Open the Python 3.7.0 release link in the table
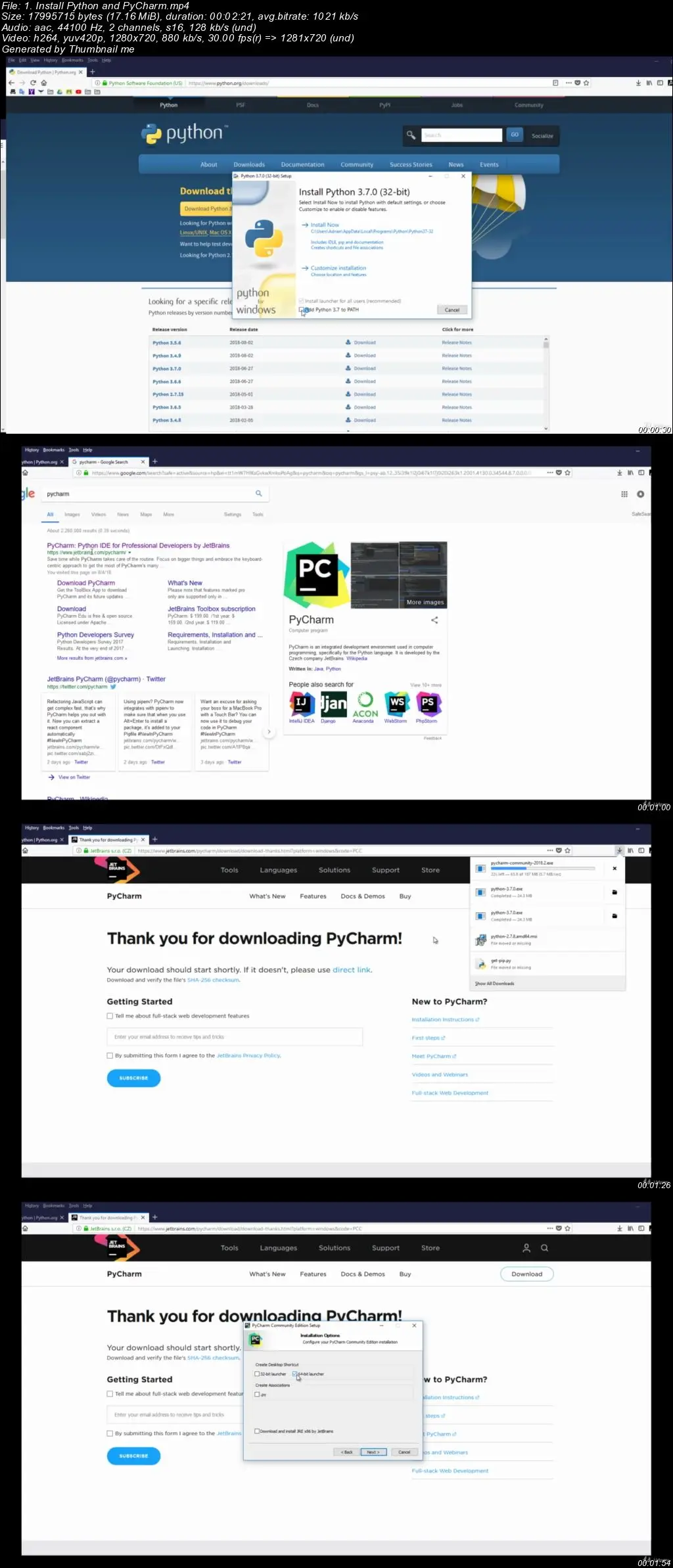Image resolution: width=673 pixels, height=1568 pixels. [x=166, y=369]
